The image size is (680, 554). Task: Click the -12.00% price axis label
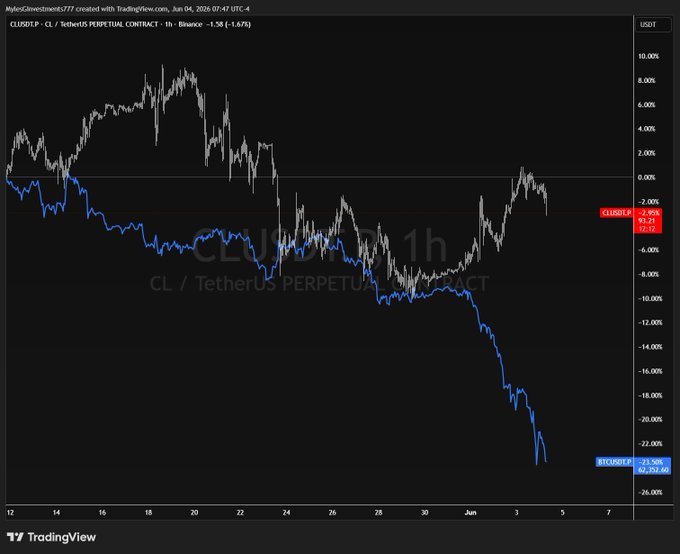(650, 323)
